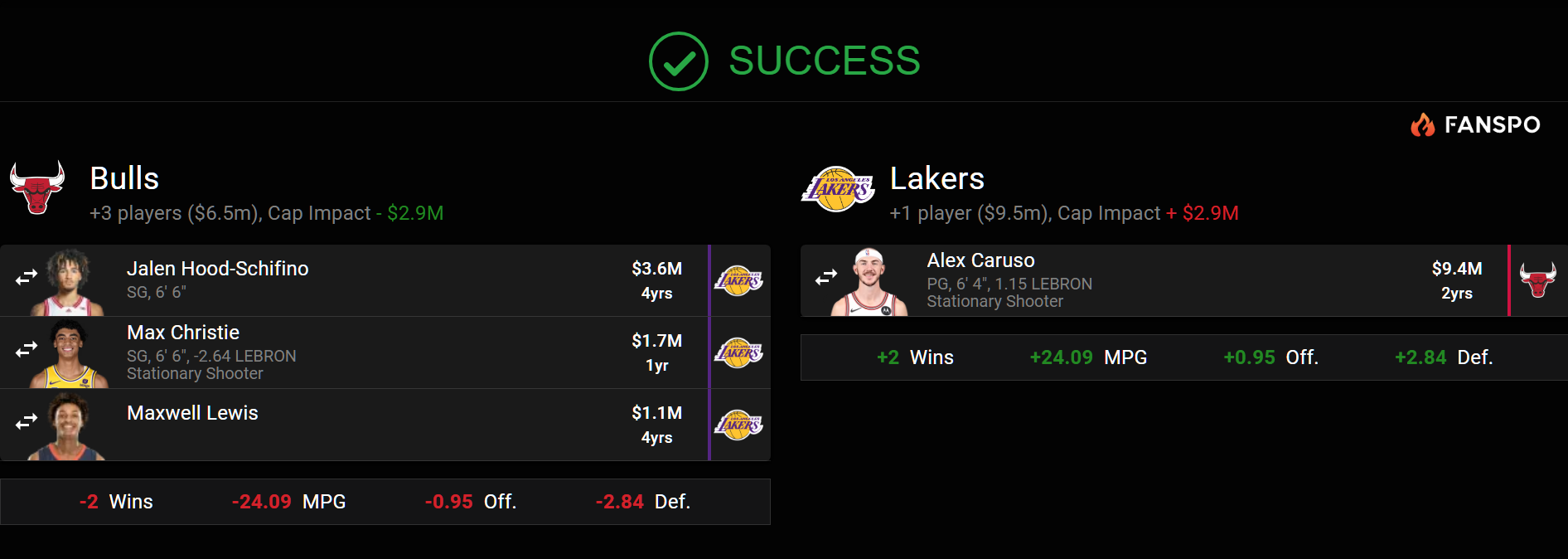Click the Fanspo flame logo
This screenshot has width=1568, height=559.
click(1423, 124)
